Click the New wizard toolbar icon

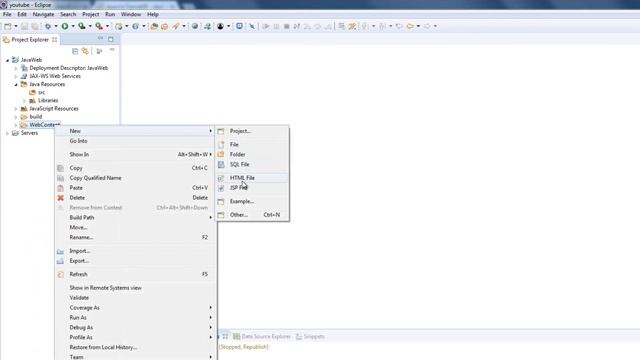tap(7, 26)
